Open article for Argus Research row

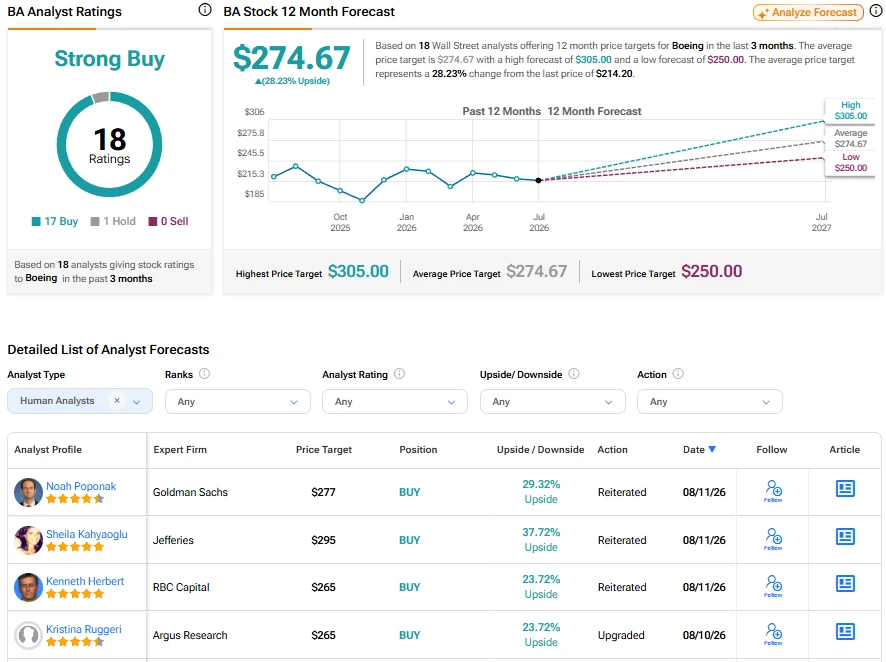tap(845, 631)
